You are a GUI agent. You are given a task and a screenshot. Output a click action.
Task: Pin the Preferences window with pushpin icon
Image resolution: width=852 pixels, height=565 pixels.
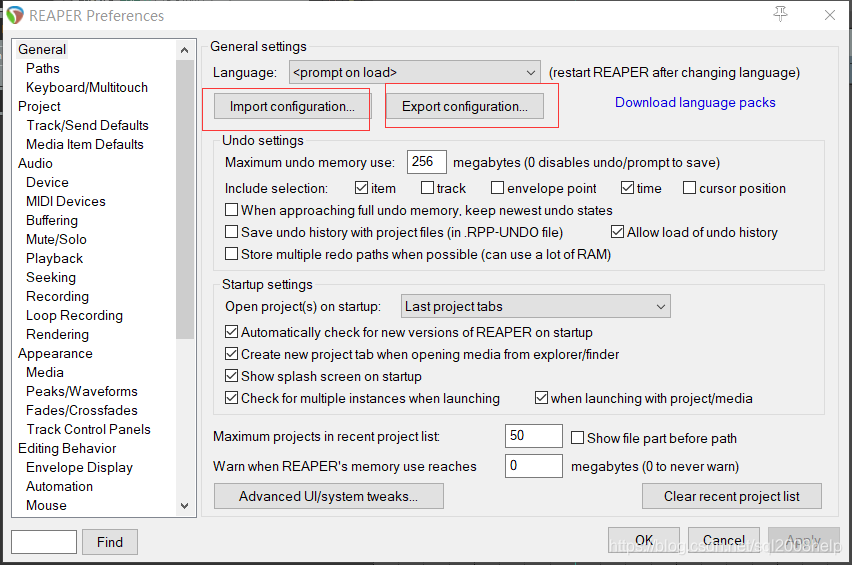[x=780, y=14]
